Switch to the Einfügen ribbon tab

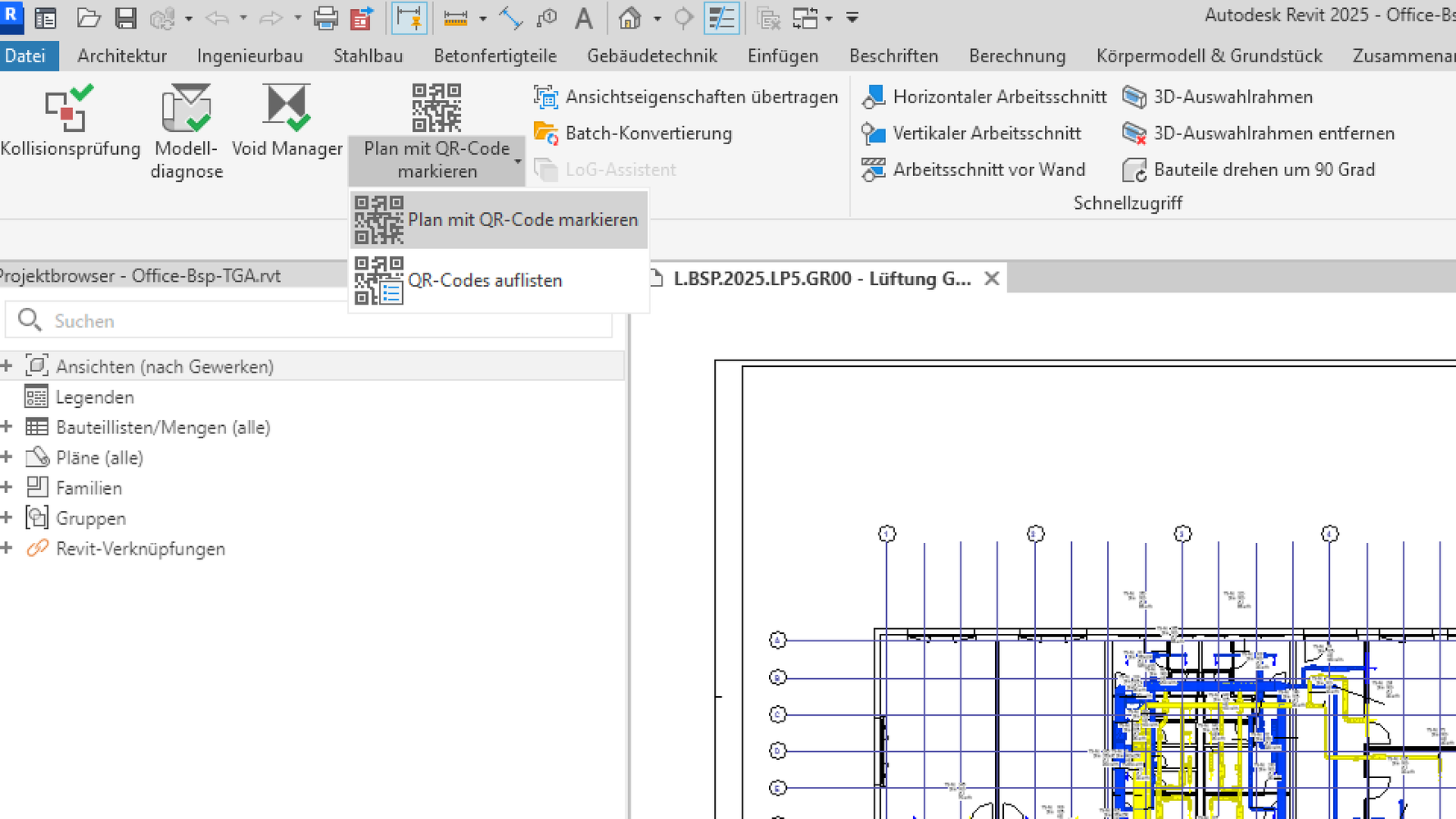(783, 56)
